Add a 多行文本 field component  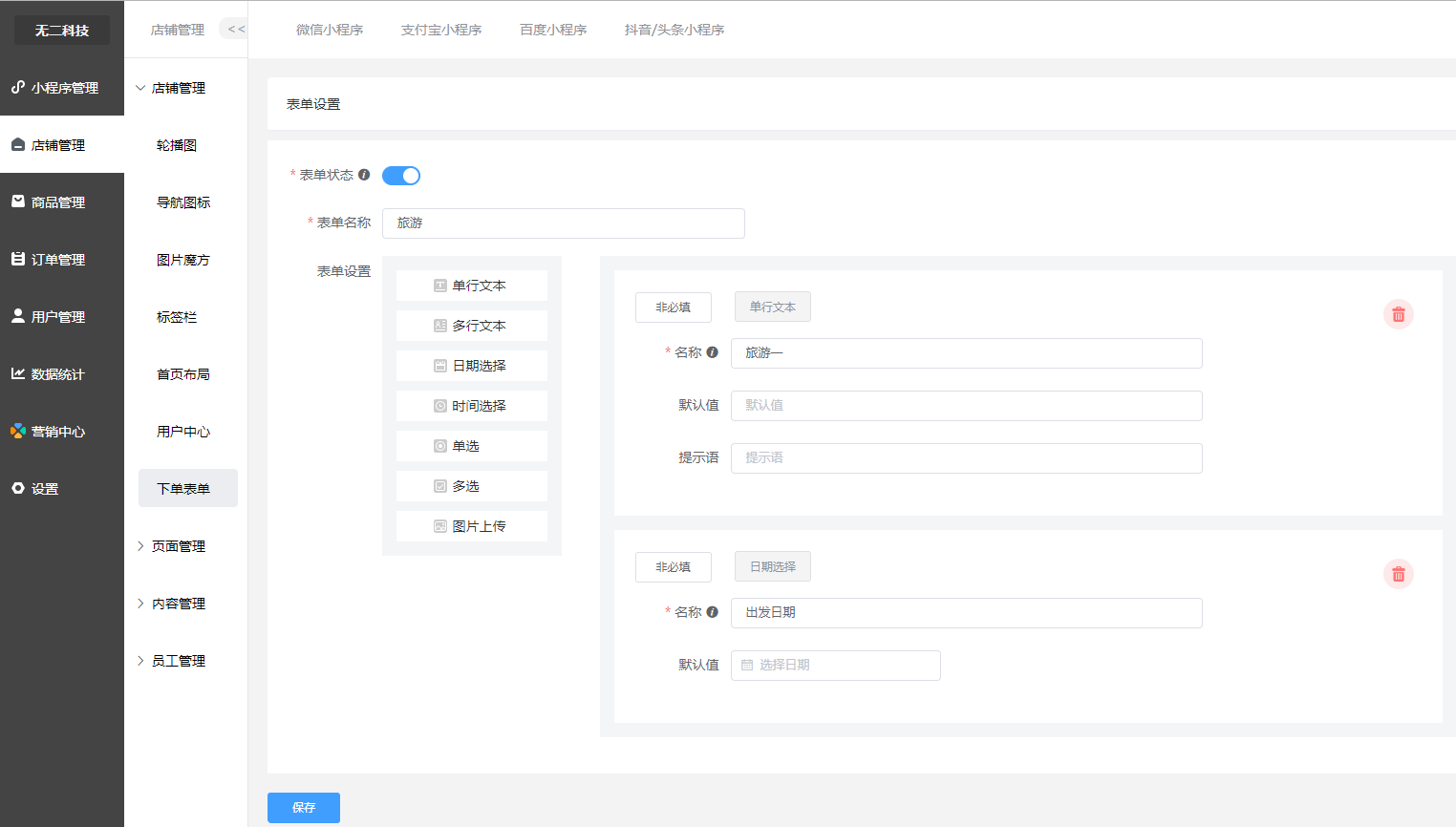point(472,326)
